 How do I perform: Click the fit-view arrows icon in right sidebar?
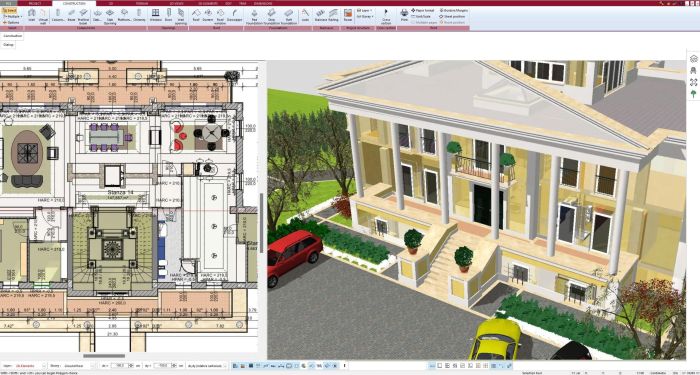coord(693,82)
